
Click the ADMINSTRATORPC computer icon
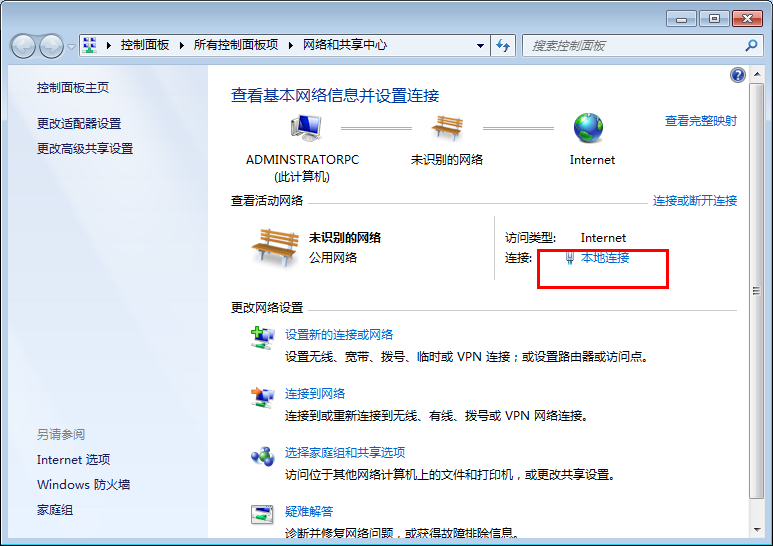pyautogui.click(x=305, y=128)
